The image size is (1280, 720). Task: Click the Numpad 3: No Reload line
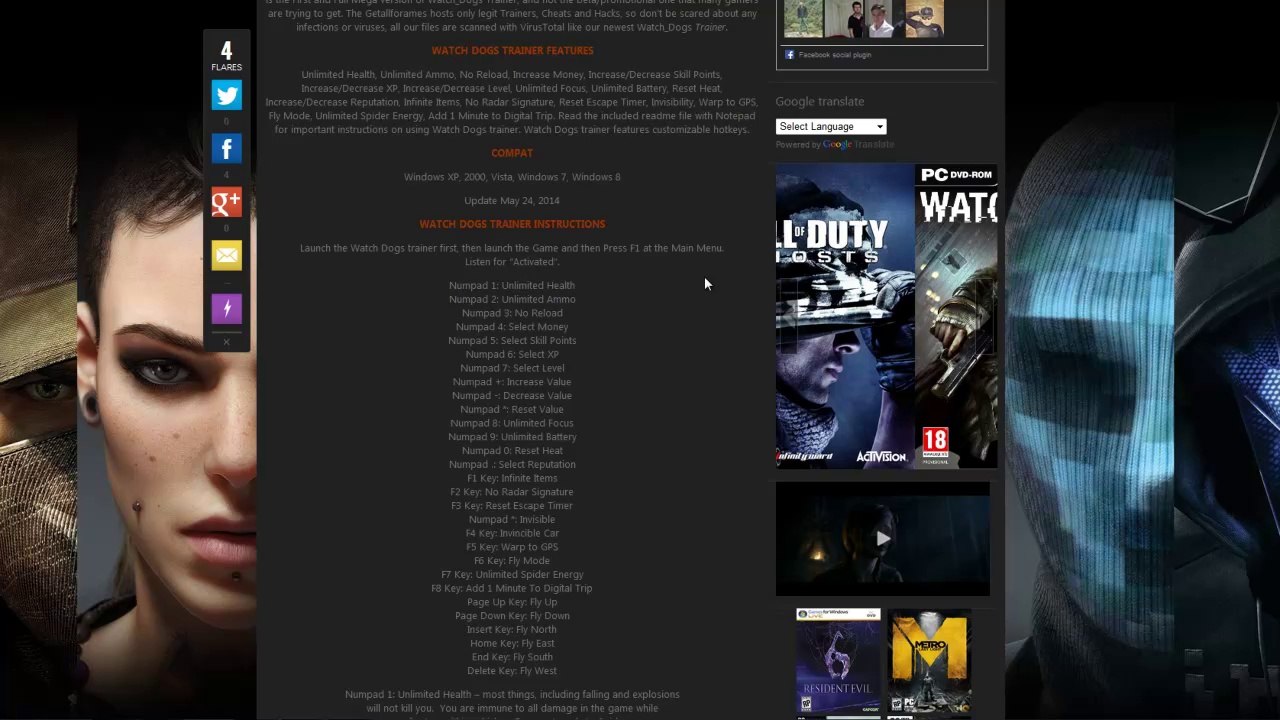512,313
